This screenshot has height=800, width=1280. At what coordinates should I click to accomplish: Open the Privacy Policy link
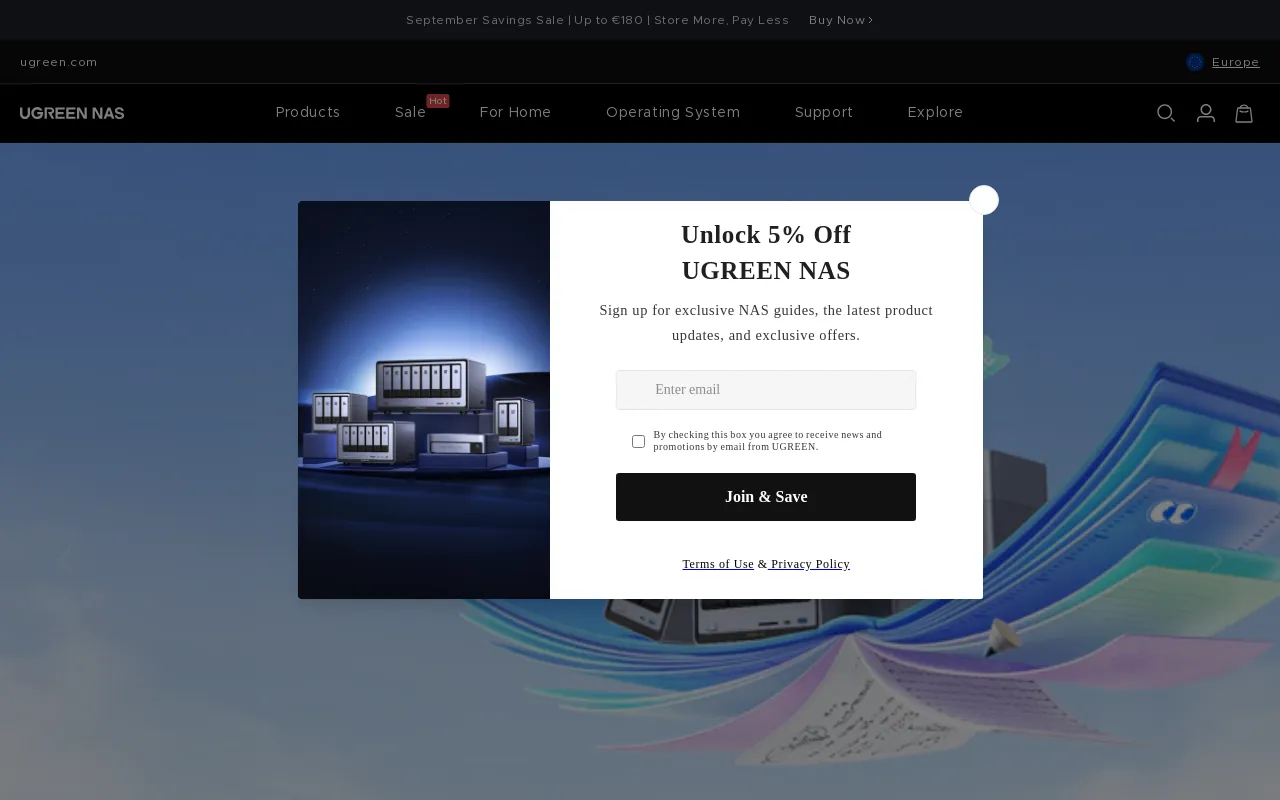[810, 564]
